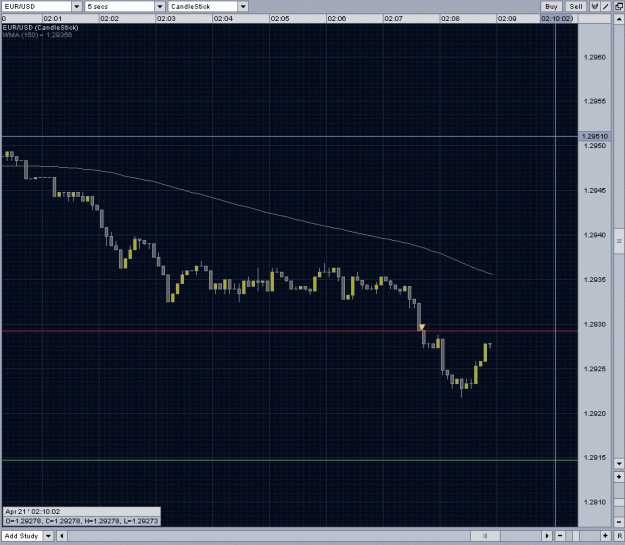Select the chart-pattern drawing tool icon
Screen dimensions: 625x545
(x=595, y=6)
